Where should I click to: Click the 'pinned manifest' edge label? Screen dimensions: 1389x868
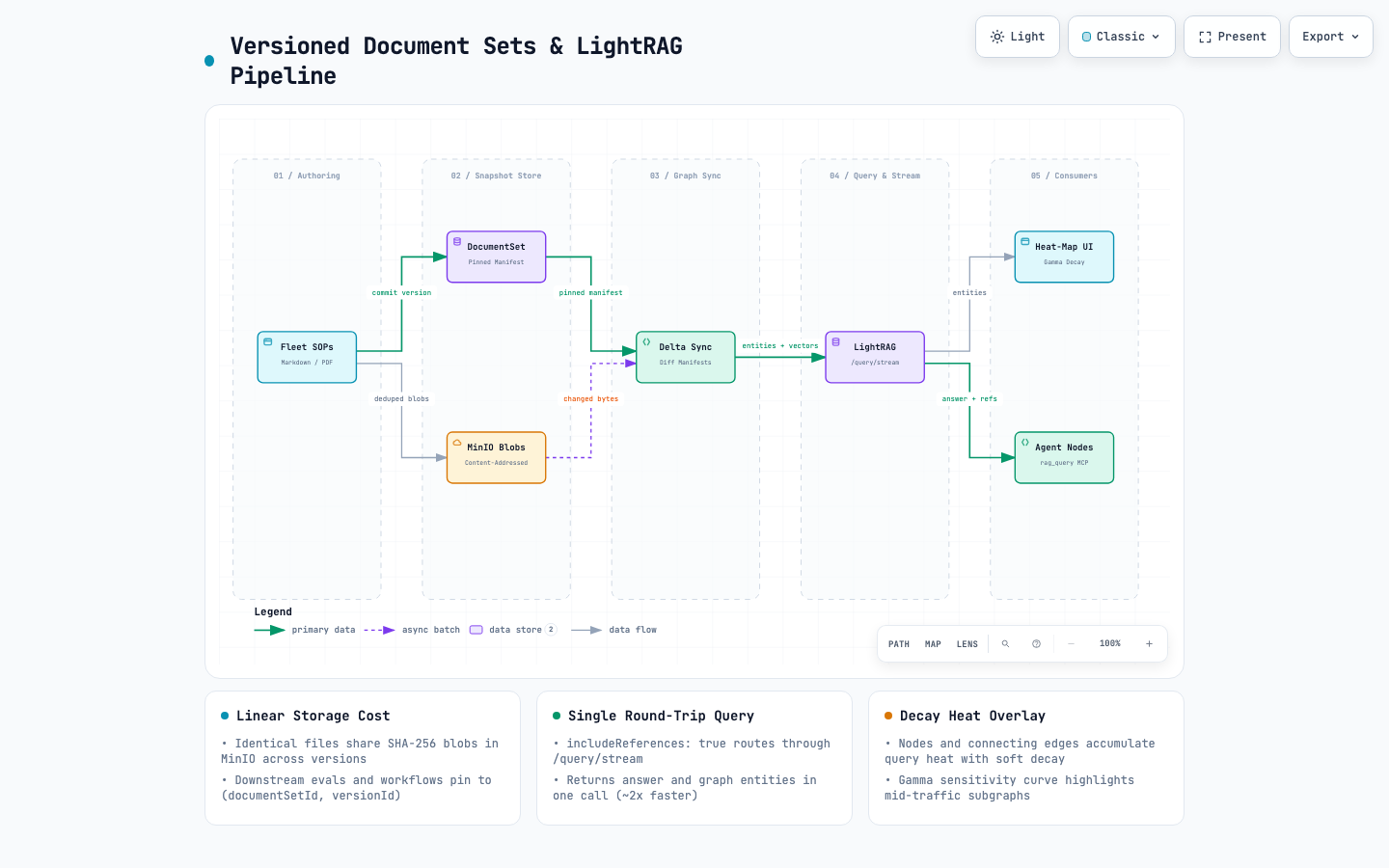(x=590, y=293)
